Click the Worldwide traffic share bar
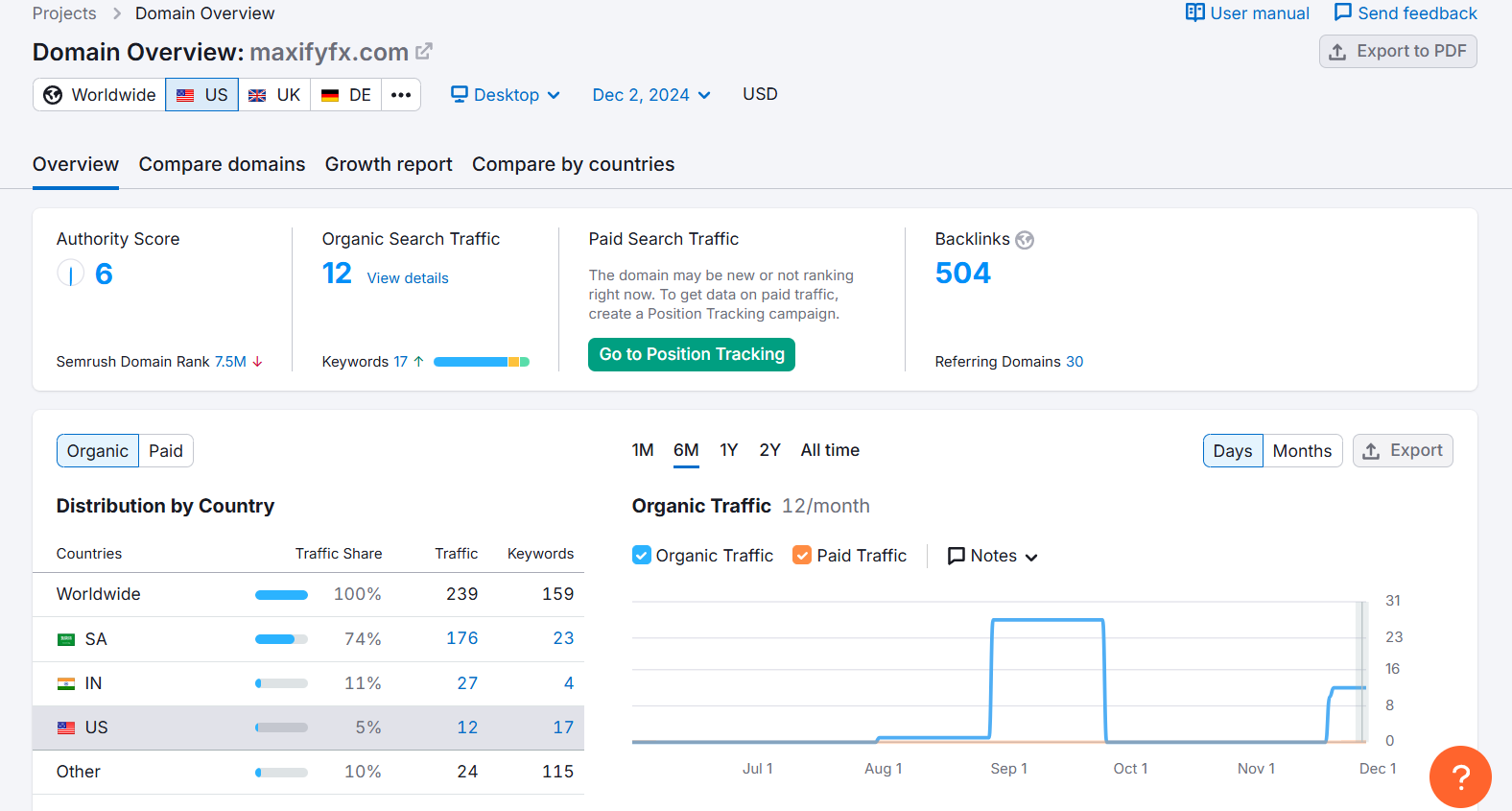 pyautogui.click(x=281, y=595)
